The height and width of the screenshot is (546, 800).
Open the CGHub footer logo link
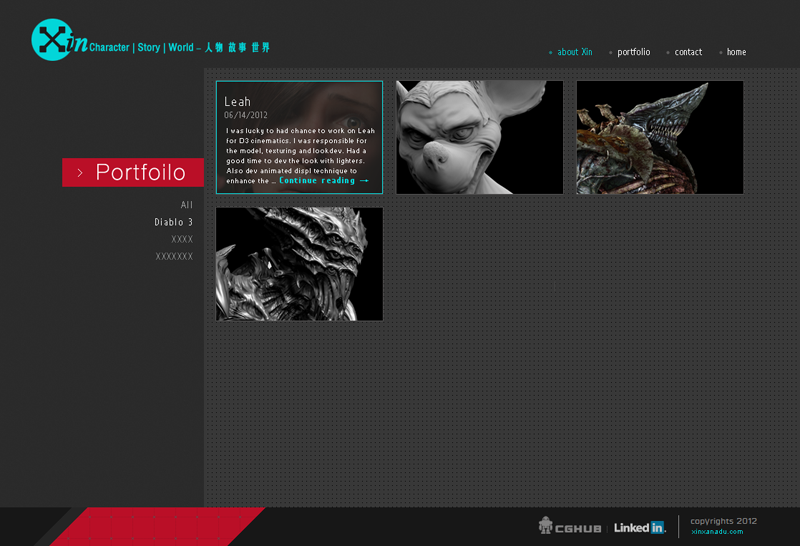570,526
